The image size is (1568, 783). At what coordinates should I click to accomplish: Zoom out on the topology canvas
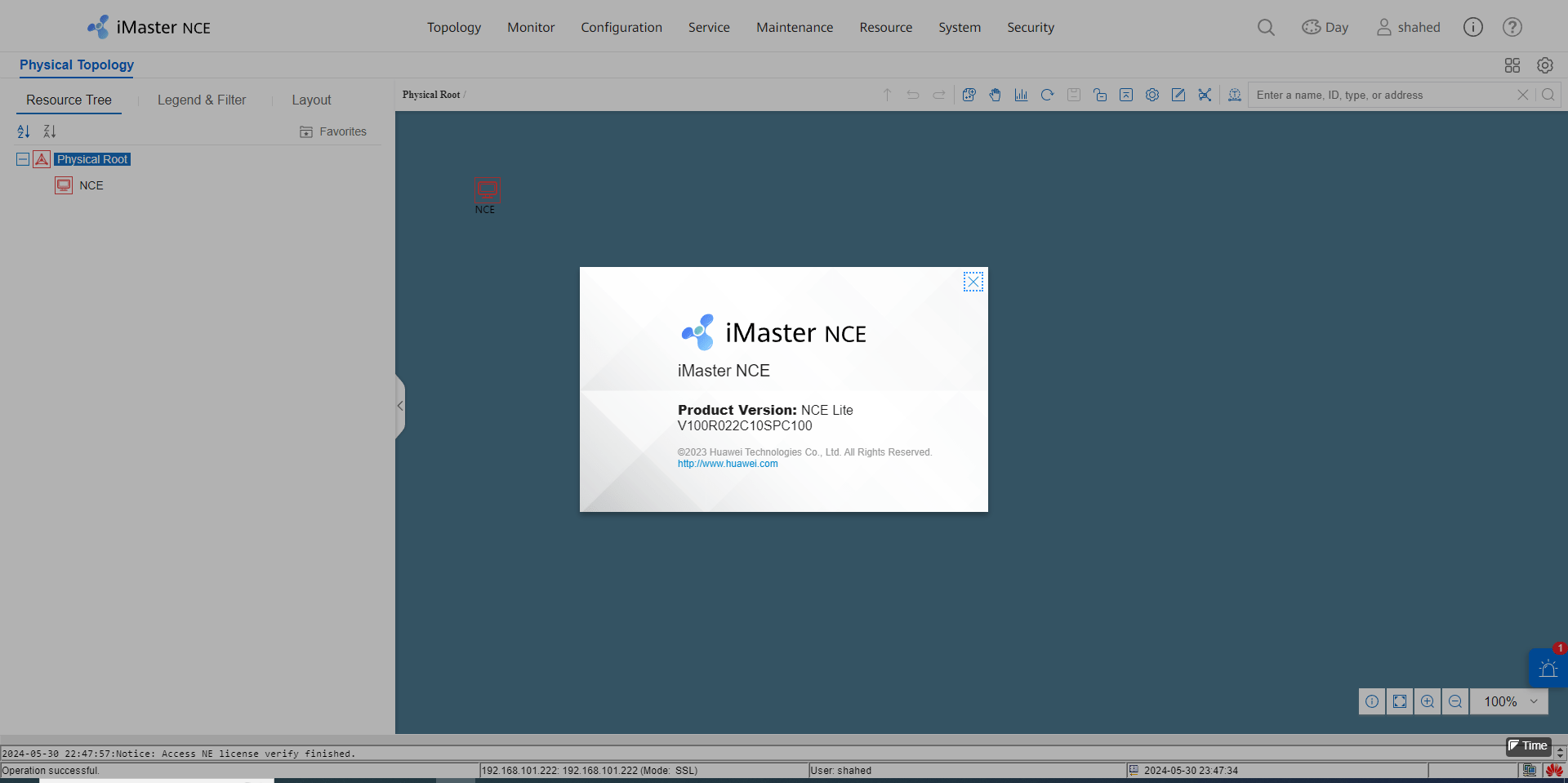click(x=1455, y=701)
